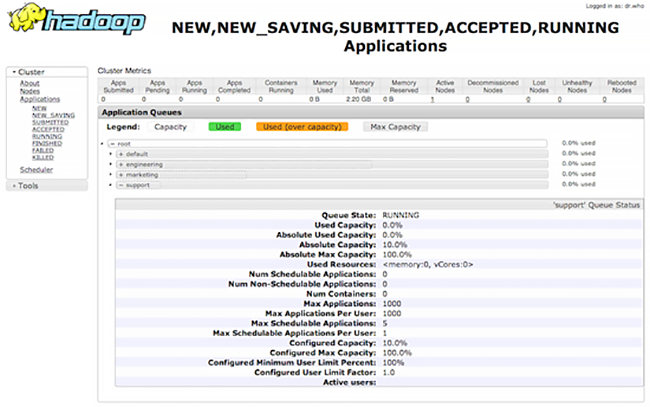Filter applications by NEW_SAVING state
This screenshot has height=407, width=650.
point(52,115)
